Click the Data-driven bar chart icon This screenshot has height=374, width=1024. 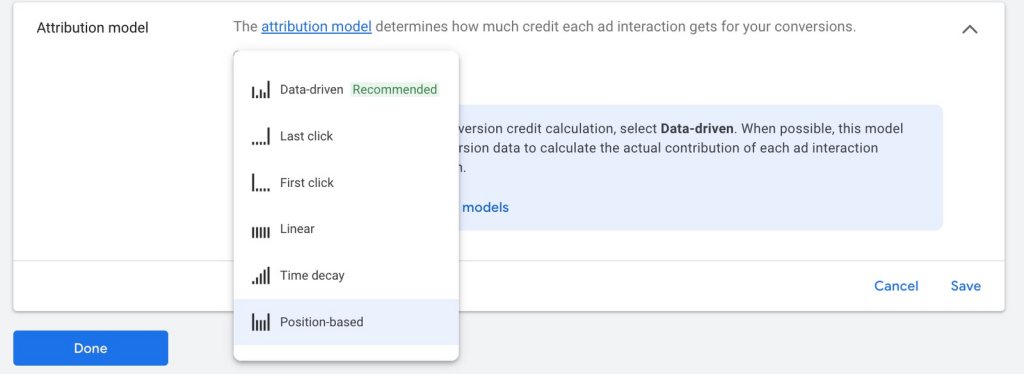coord(261,90)
